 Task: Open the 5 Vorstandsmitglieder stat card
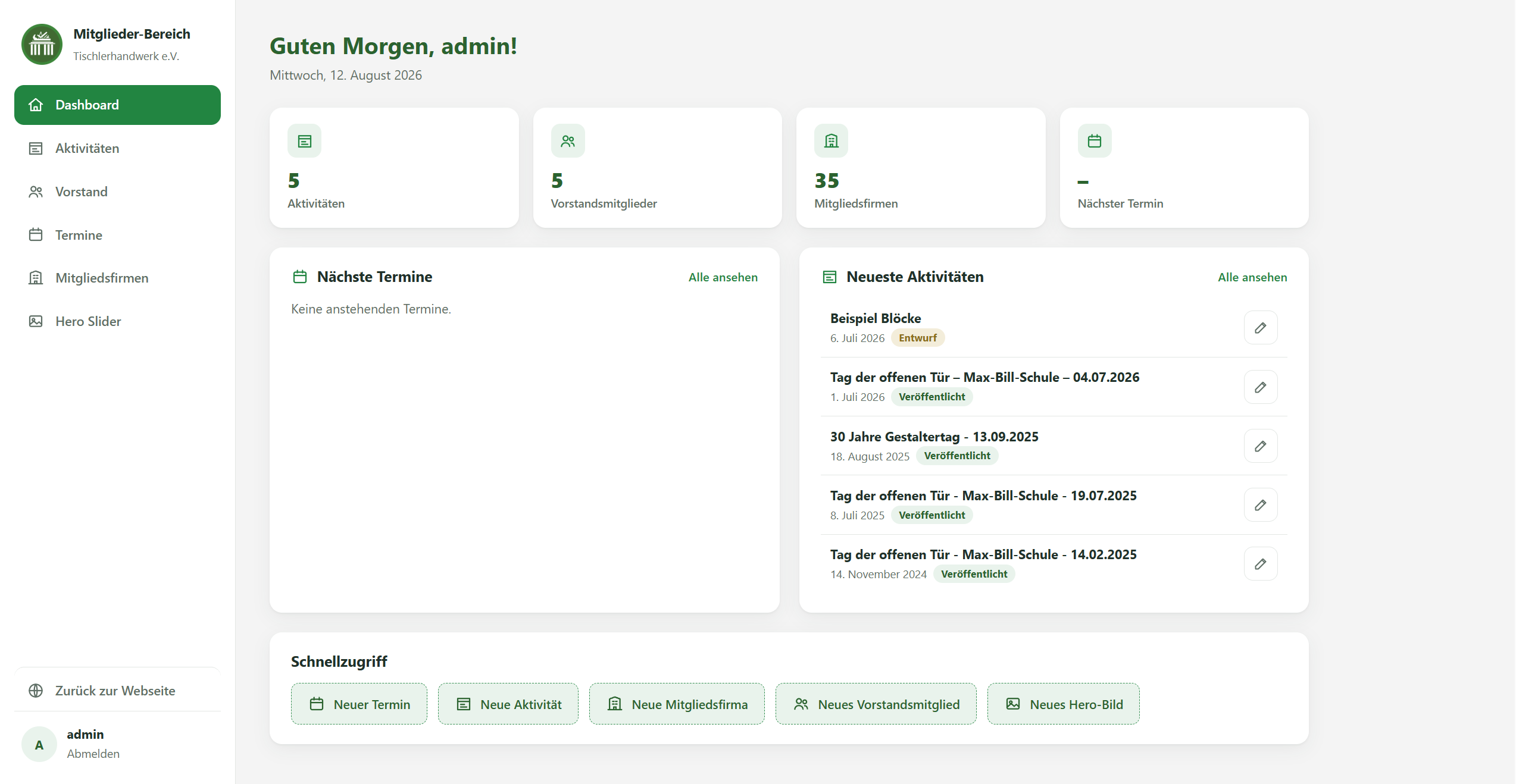(658, 168)
